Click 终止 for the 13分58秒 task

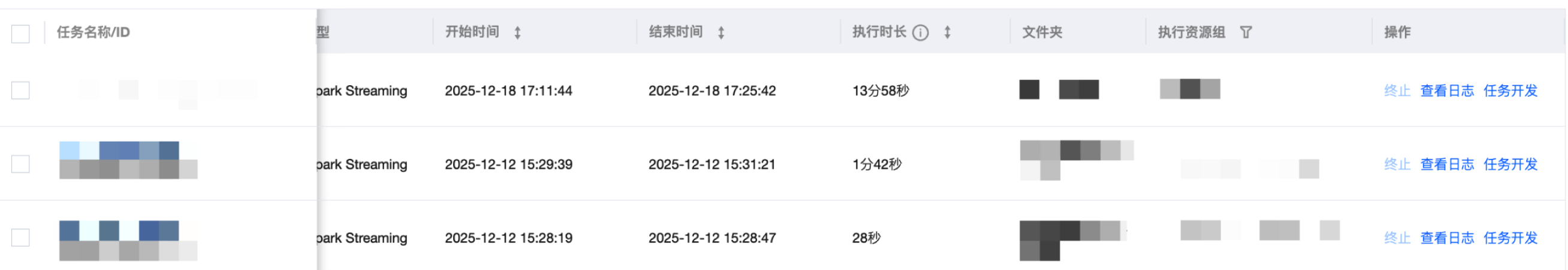point(1397,91)
